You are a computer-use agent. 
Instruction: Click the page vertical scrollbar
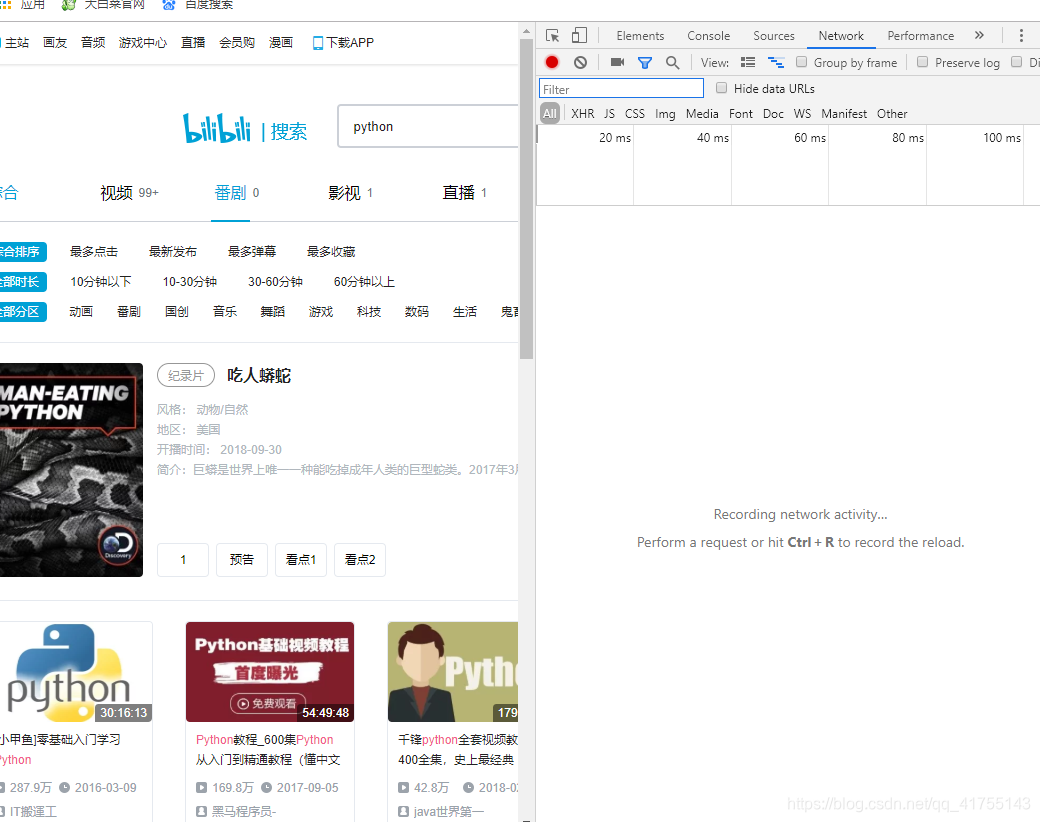[527, 198]
